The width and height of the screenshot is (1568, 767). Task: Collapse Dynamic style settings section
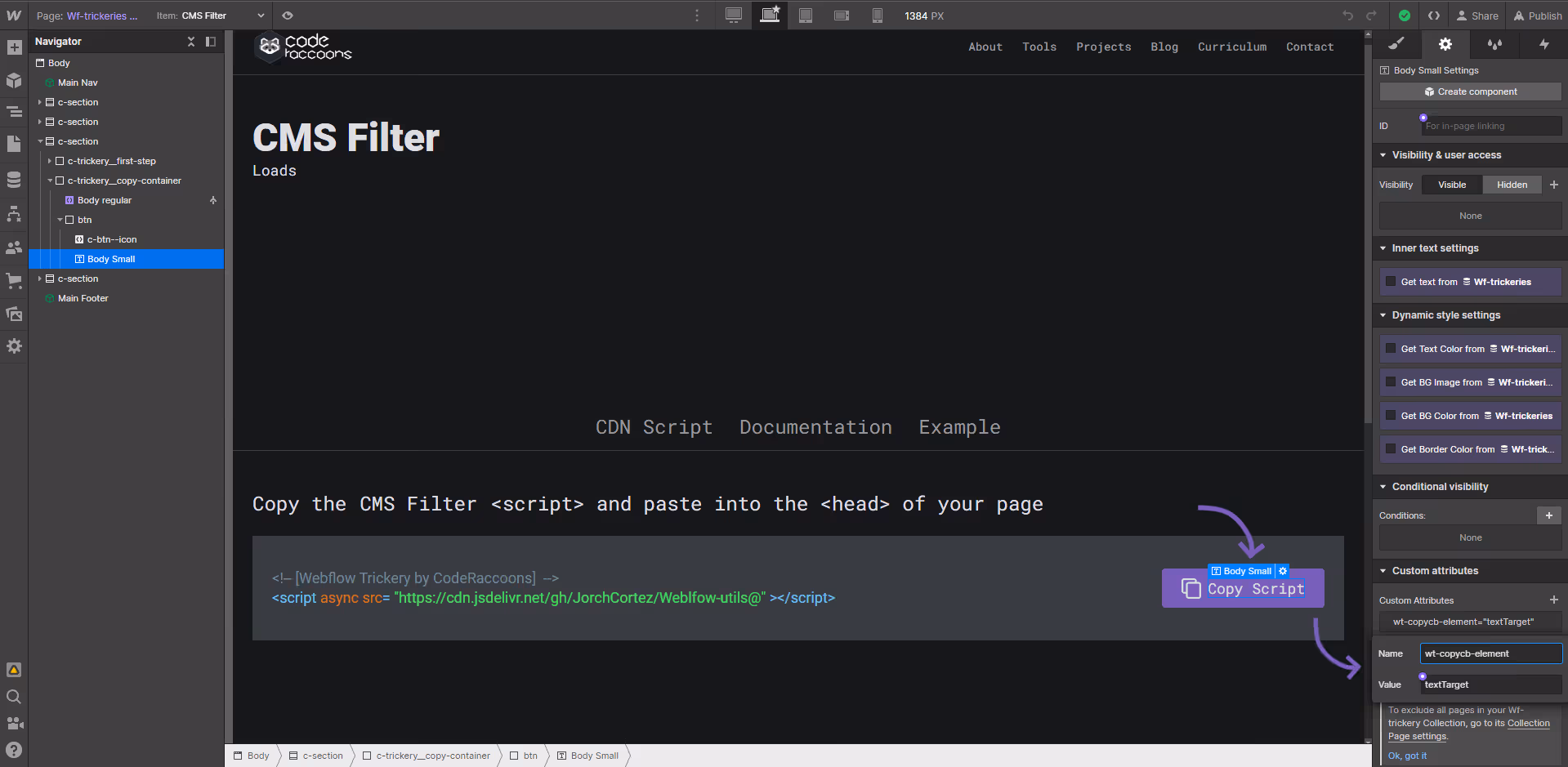pyautogui.click(x=1383, y=315)
